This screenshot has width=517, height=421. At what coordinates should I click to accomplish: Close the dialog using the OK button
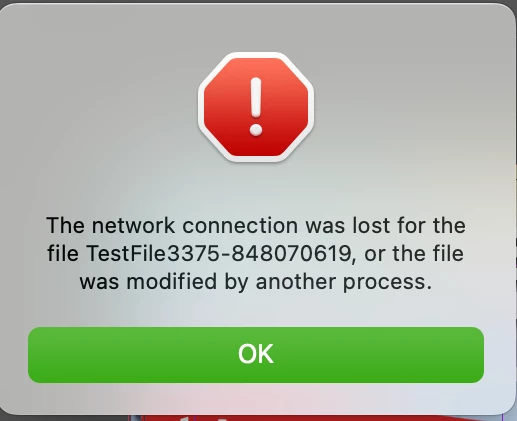[256, 355]
